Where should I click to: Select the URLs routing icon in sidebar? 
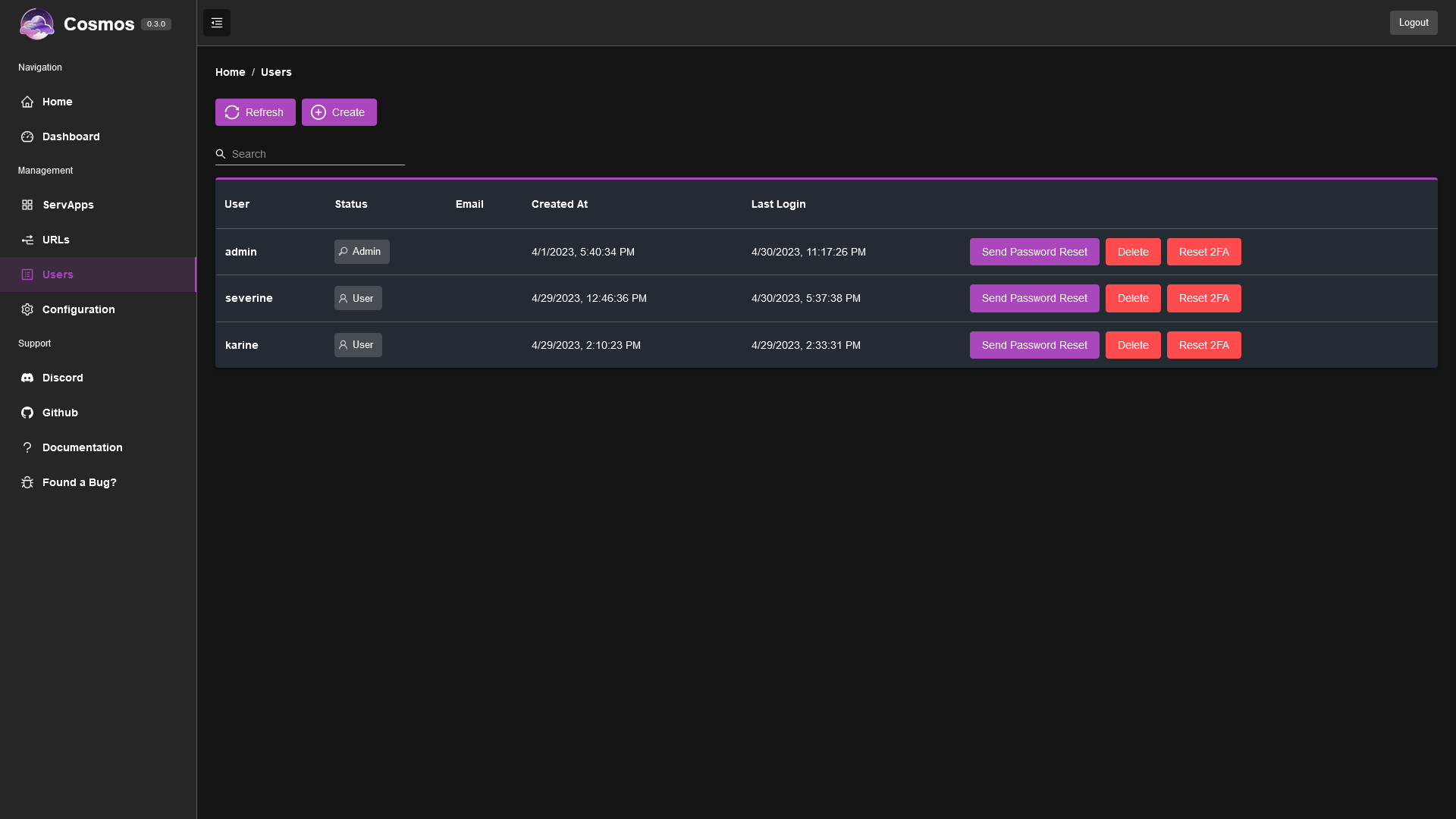point(27,240)
